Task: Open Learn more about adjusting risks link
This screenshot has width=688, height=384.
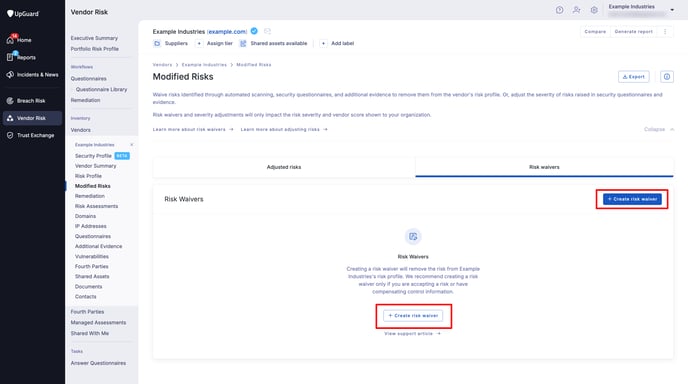Action: (284, 129)
